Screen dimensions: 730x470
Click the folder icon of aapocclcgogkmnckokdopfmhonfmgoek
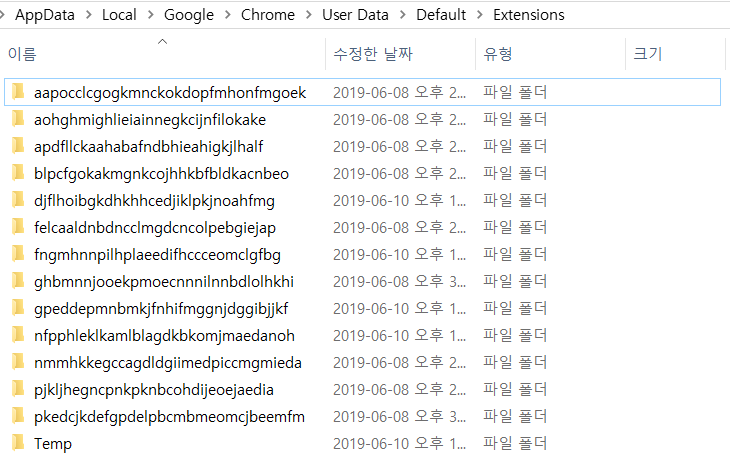pos(18,91)
